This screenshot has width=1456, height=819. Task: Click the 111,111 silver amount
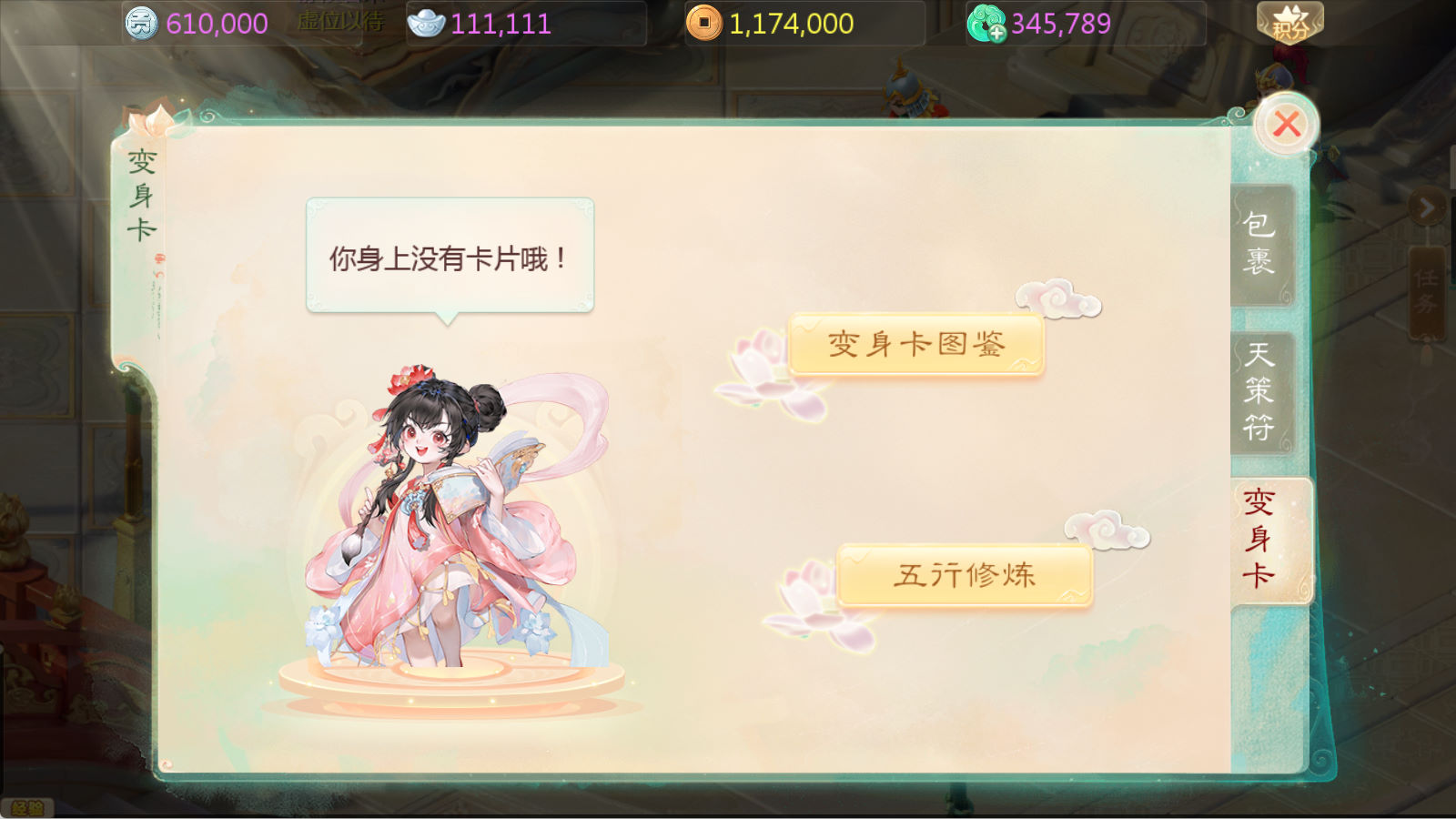[500, 24]
